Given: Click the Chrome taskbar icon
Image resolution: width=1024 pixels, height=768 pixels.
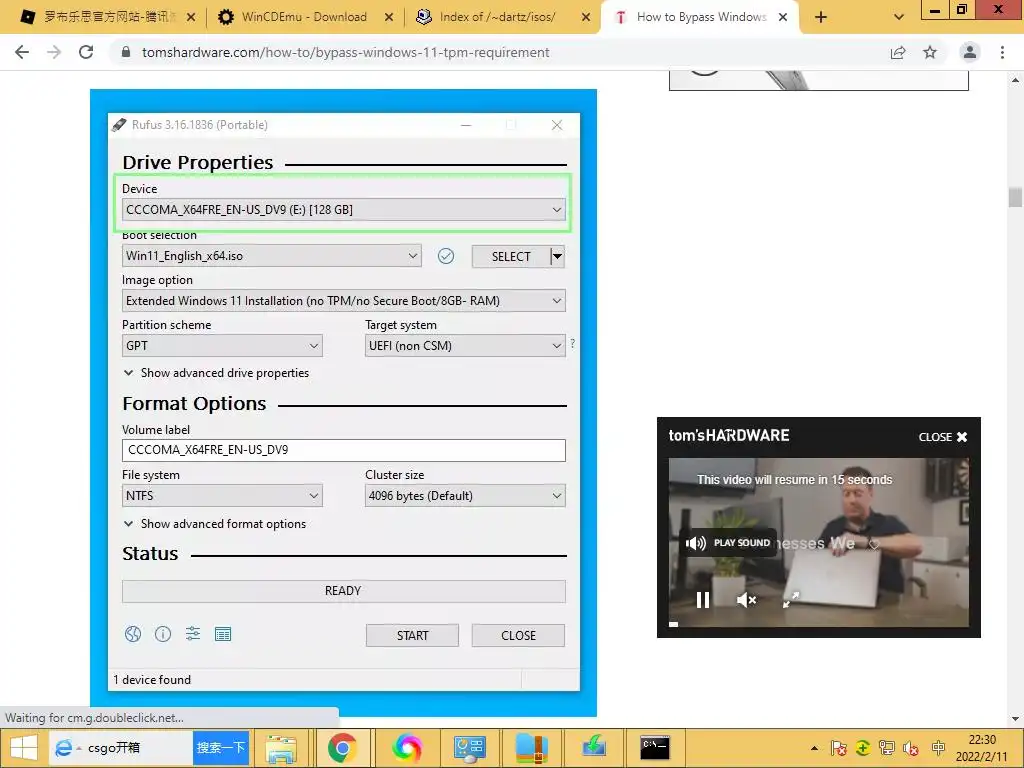Looking at the screenshot, I should click(x=342, y=748).
